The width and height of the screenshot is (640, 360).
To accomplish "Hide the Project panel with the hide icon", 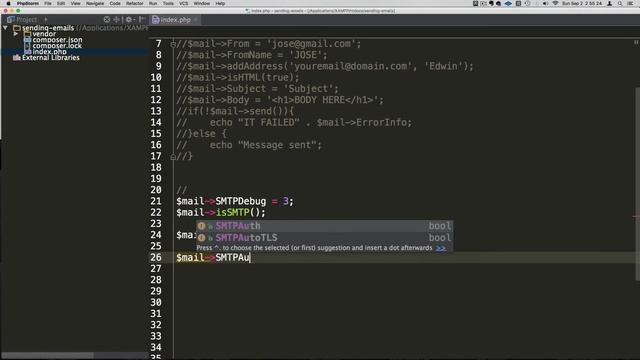I will pyautogui.click(x=142, y=19).
